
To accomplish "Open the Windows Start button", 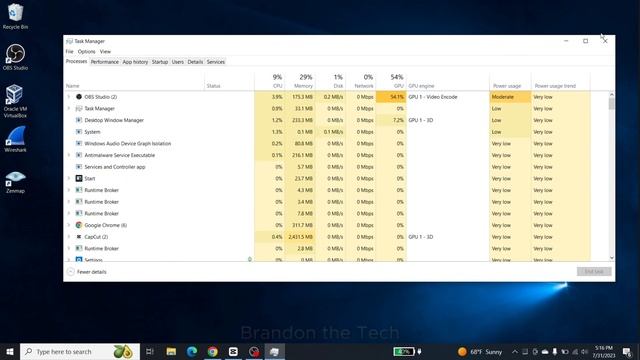I will [10, 351].
